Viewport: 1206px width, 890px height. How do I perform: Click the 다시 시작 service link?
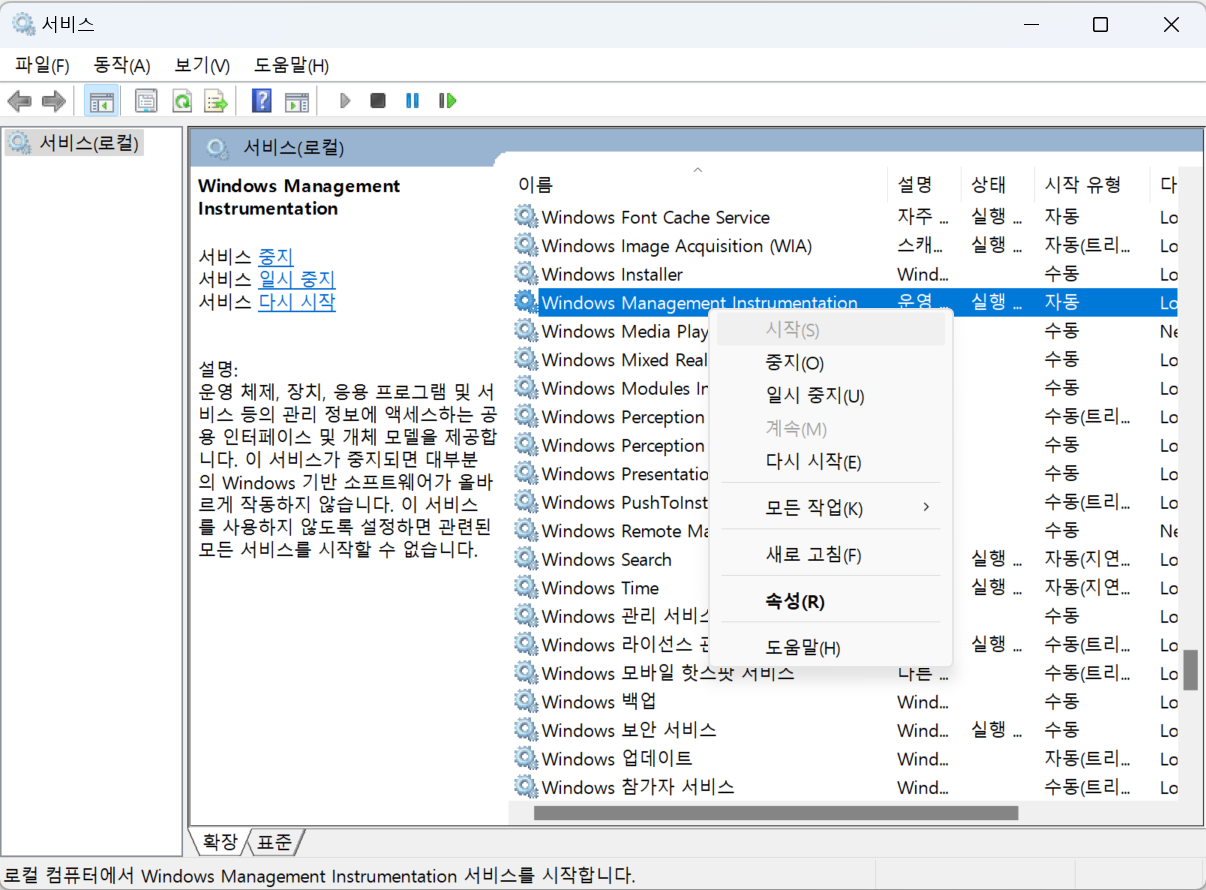coord(297,302)
